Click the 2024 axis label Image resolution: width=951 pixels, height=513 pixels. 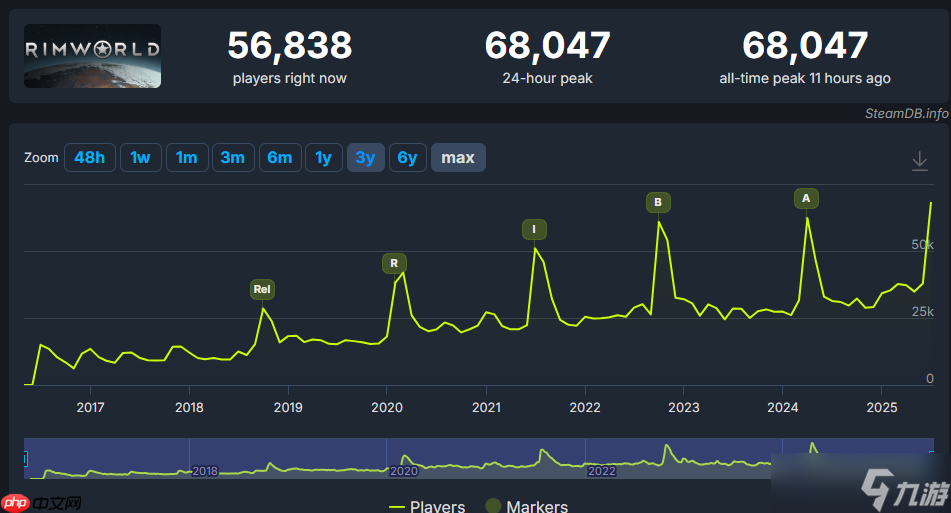(x=782, y=407)
